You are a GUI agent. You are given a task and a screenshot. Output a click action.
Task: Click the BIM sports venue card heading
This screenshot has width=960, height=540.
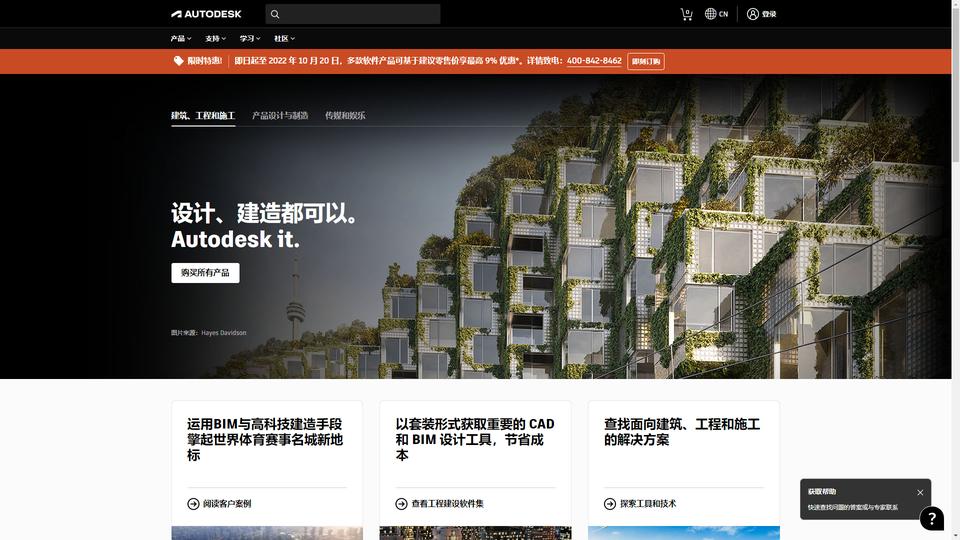[x=265, y=440]
